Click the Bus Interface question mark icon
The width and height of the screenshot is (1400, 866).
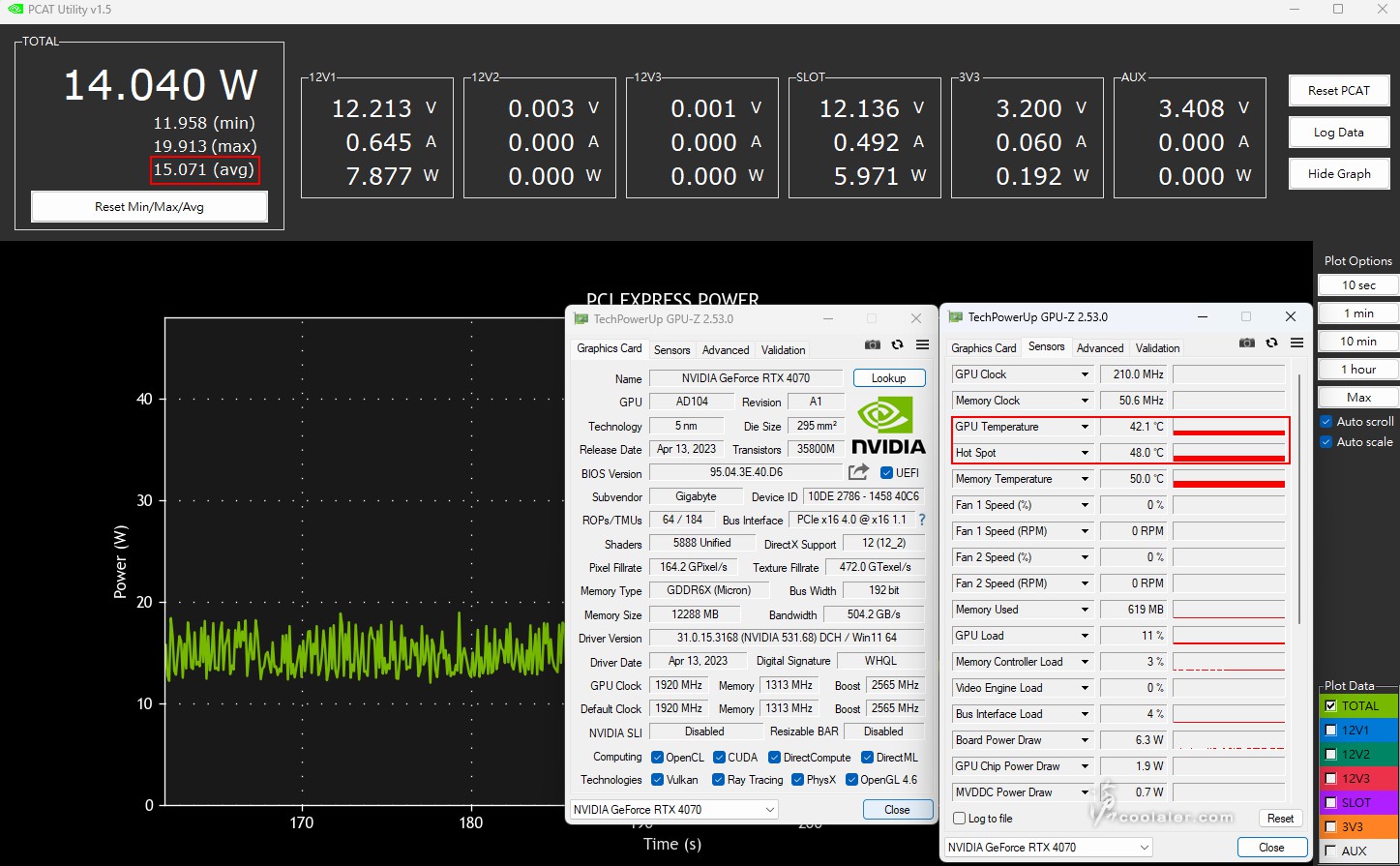coord(922,520)
